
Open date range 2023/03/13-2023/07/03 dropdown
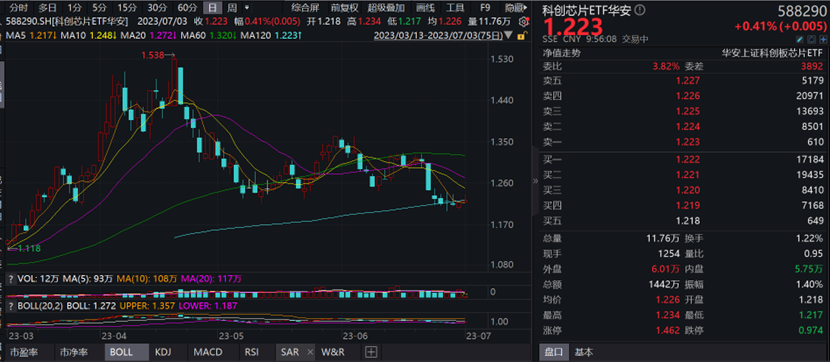[x=444, y=35]
